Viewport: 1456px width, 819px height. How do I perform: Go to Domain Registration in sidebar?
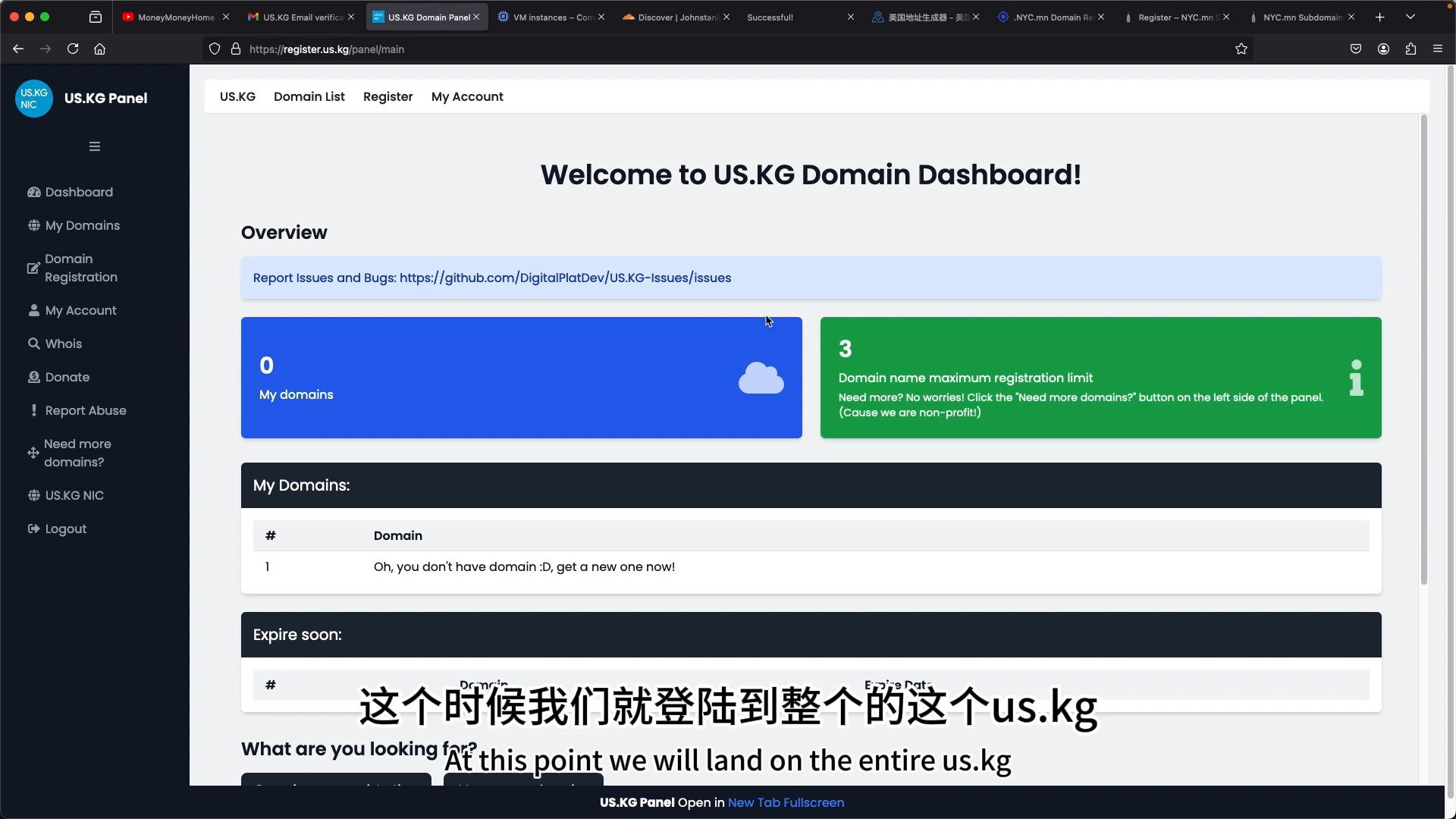point(81,268)
